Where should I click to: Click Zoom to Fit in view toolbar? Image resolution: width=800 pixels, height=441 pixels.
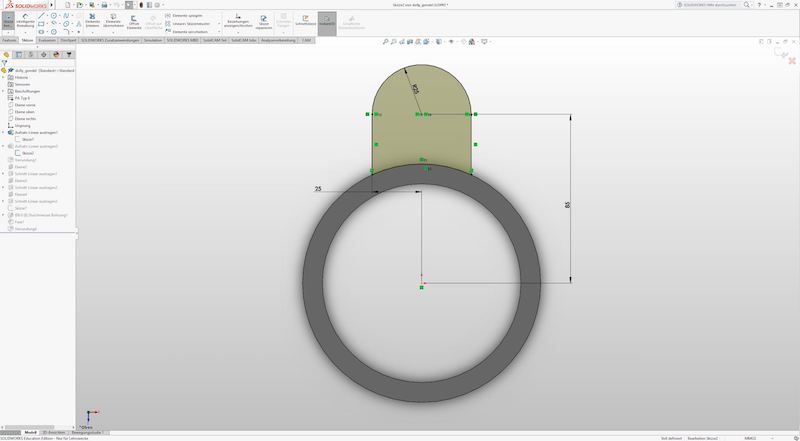point(385,42)
